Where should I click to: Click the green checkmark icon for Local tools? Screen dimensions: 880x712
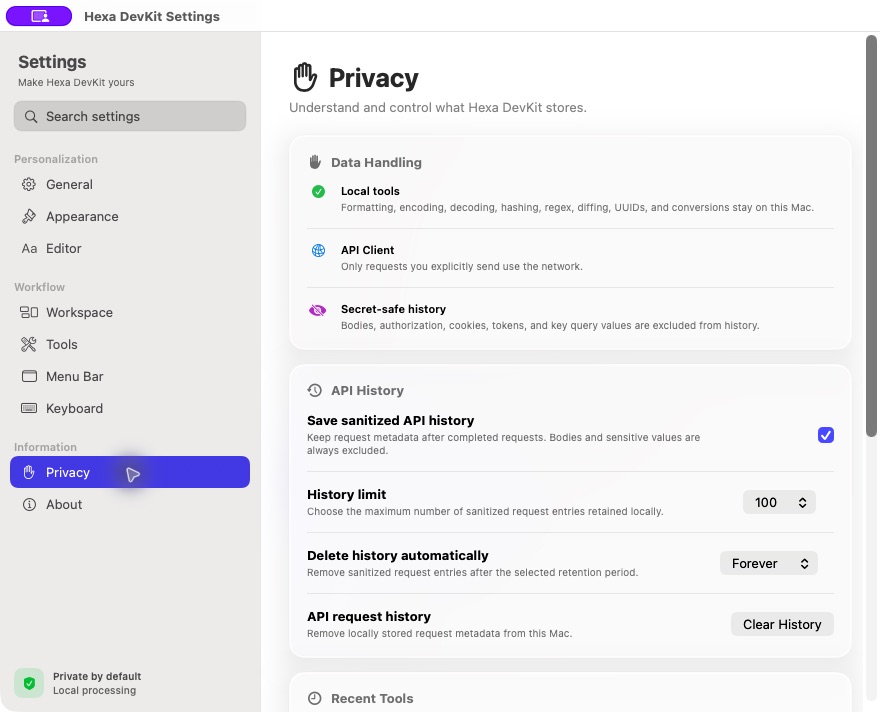[x=318, y=191]
